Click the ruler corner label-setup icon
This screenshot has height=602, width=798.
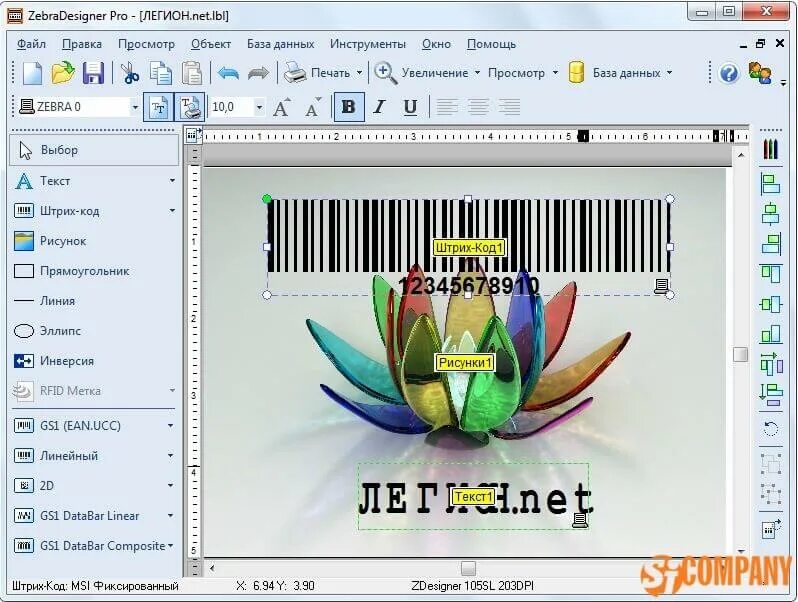pyautogui.click(x=191, y=135)
